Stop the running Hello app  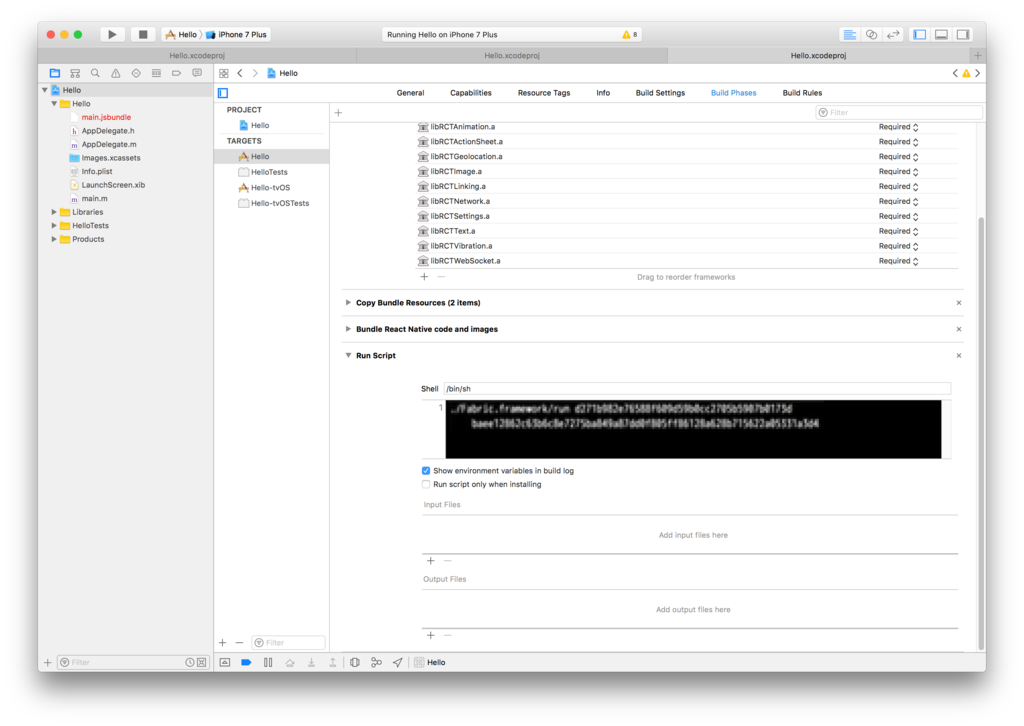[x=143, y=35]
